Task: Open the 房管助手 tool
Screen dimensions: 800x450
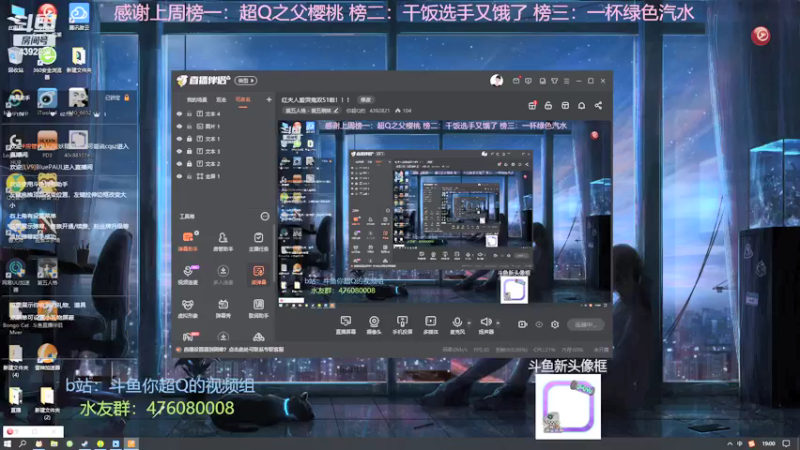Action: coord(223,241)
